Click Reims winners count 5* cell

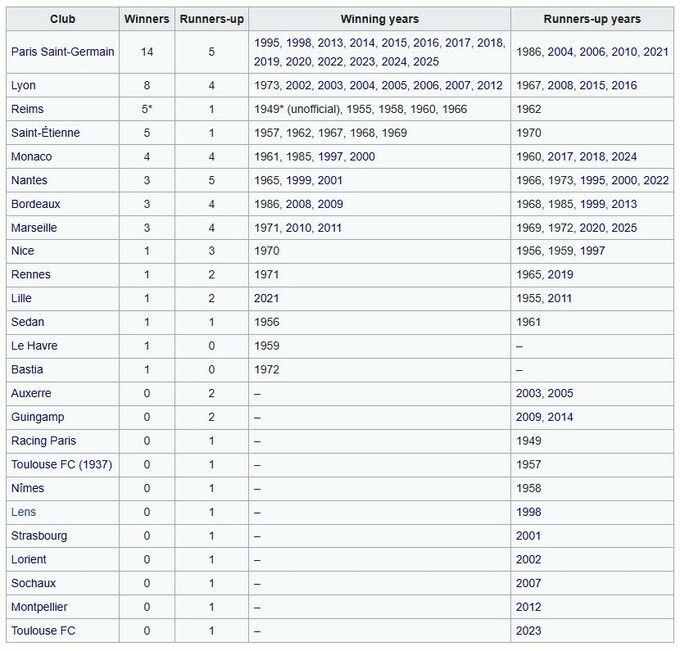pyautogui.click(x=146, y=110)
